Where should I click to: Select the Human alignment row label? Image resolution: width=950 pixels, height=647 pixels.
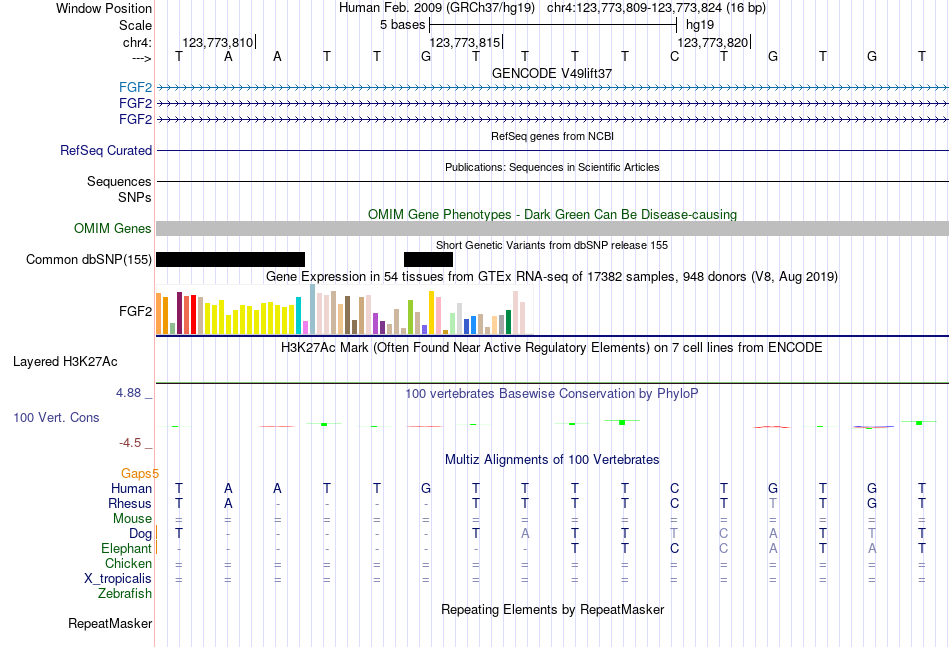[131, 488]
